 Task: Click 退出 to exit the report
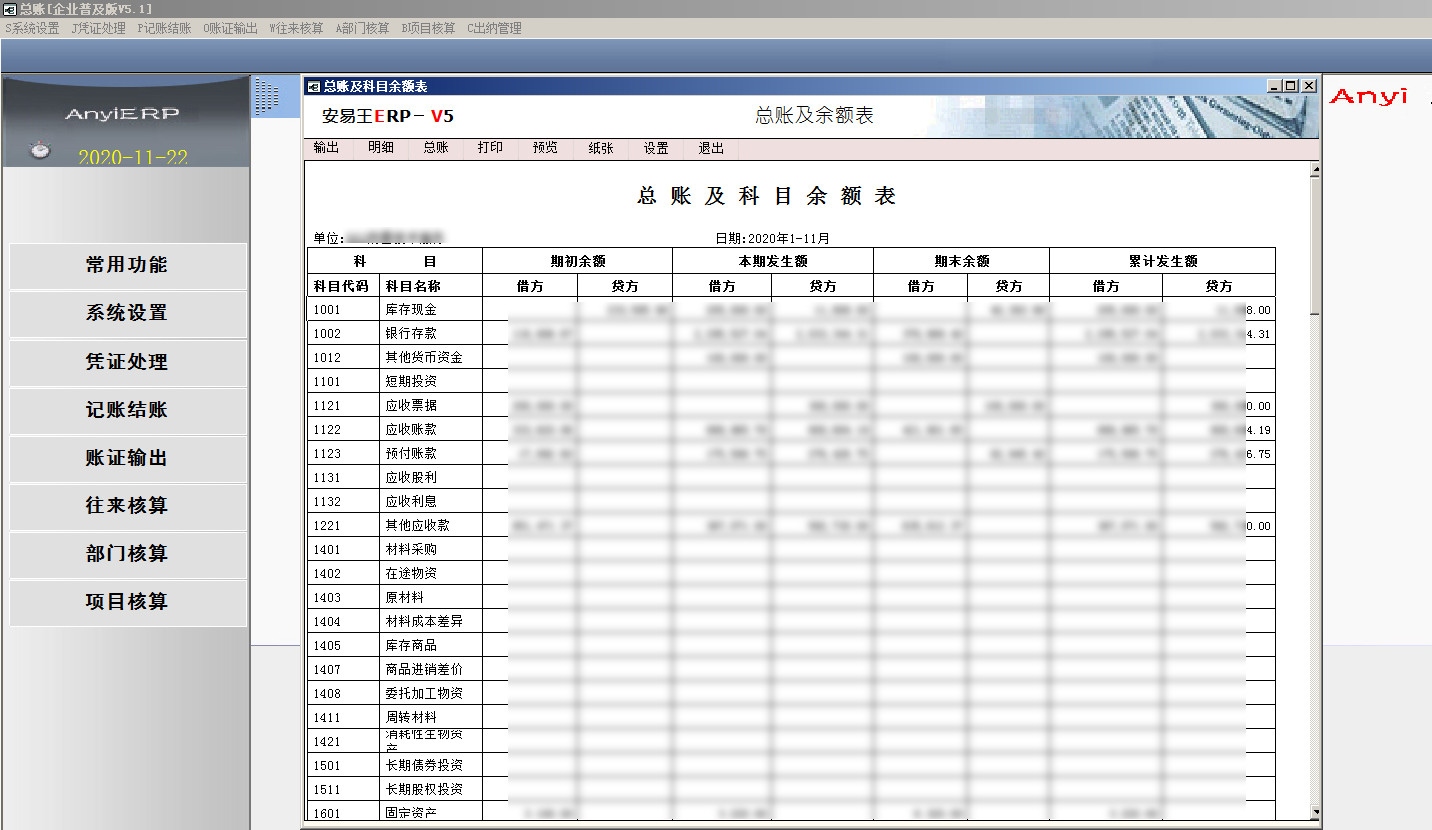(x=711, y=148)
